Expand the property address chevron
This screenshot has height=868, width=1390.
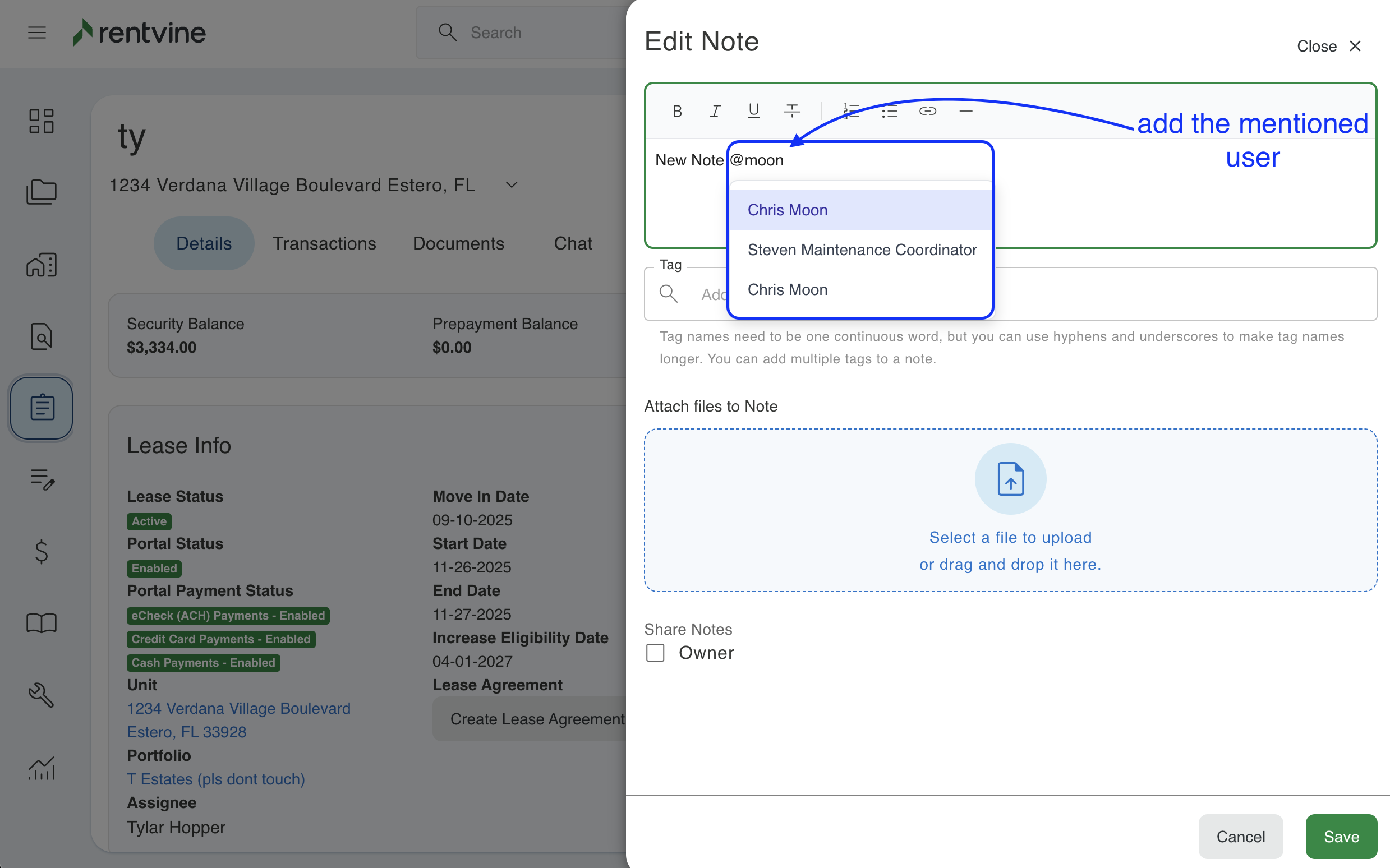coord(511,185)
